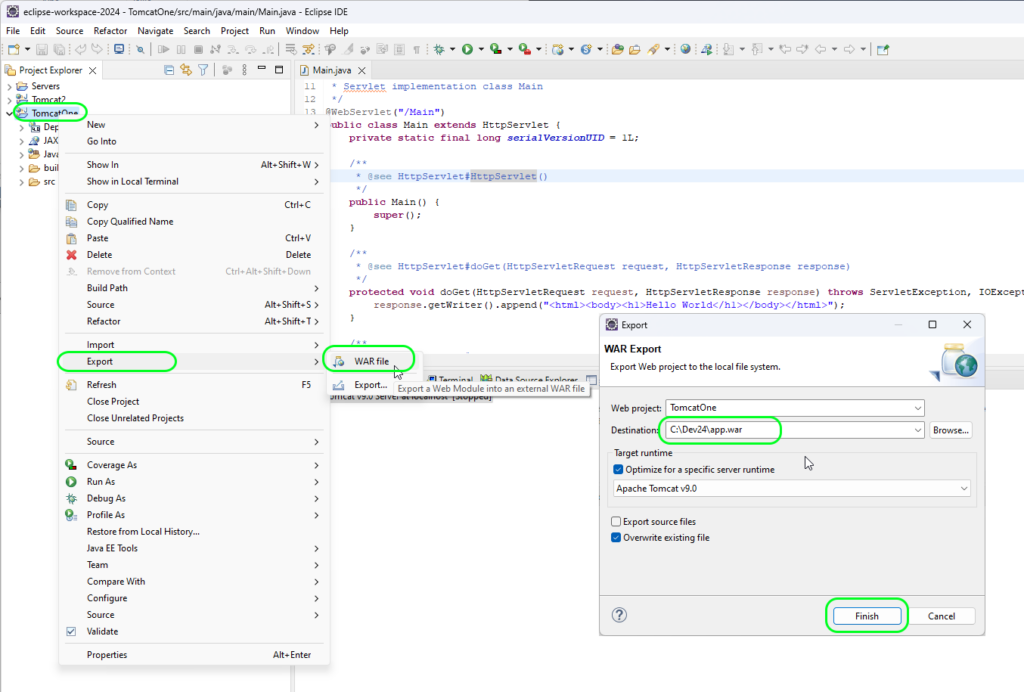1024x692 pixels.
Task: Open the Refactor menu in menu bar
Action: pyautogui.click(x=110, y=31)
